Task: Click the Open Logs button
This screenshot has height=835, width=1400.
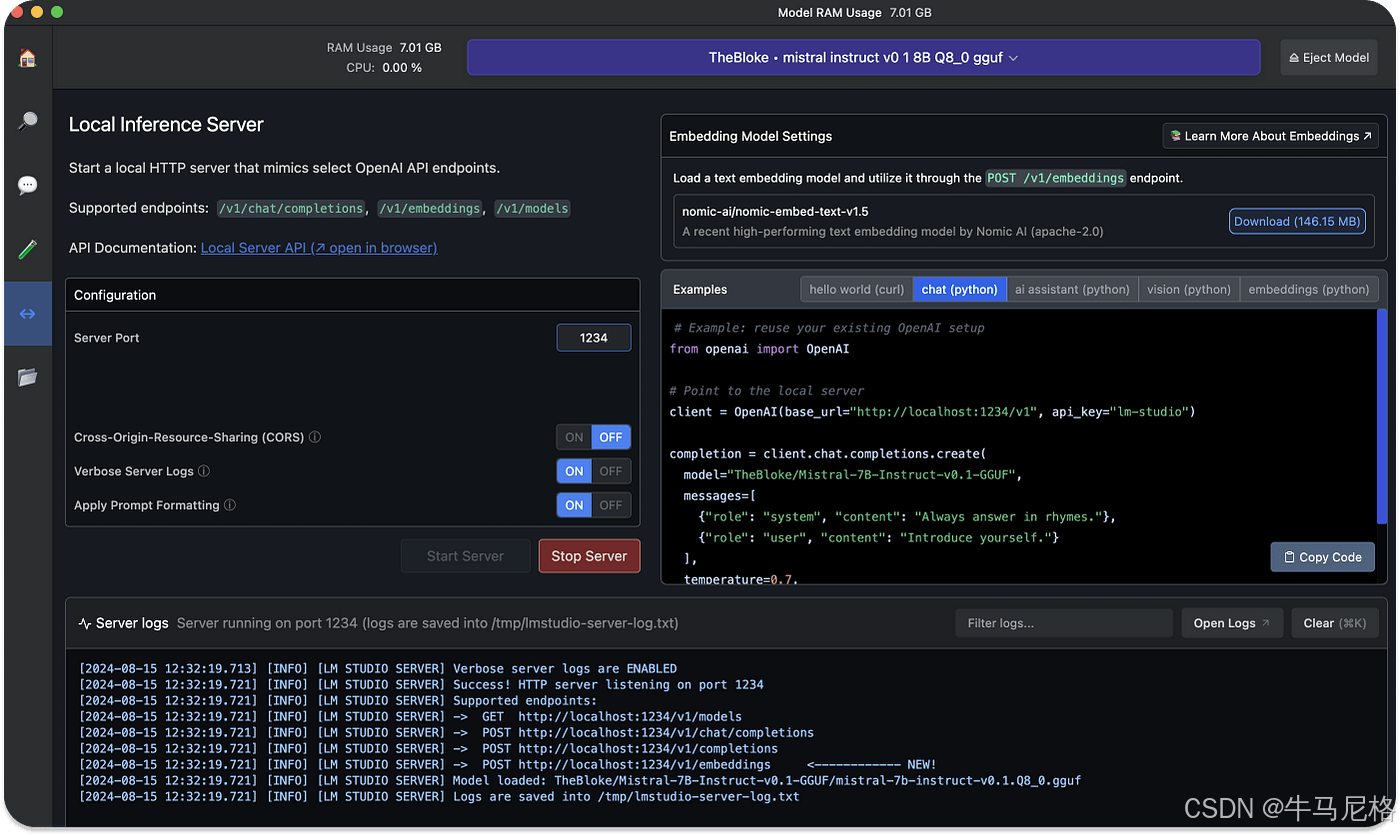Action: click(1232, 623)
